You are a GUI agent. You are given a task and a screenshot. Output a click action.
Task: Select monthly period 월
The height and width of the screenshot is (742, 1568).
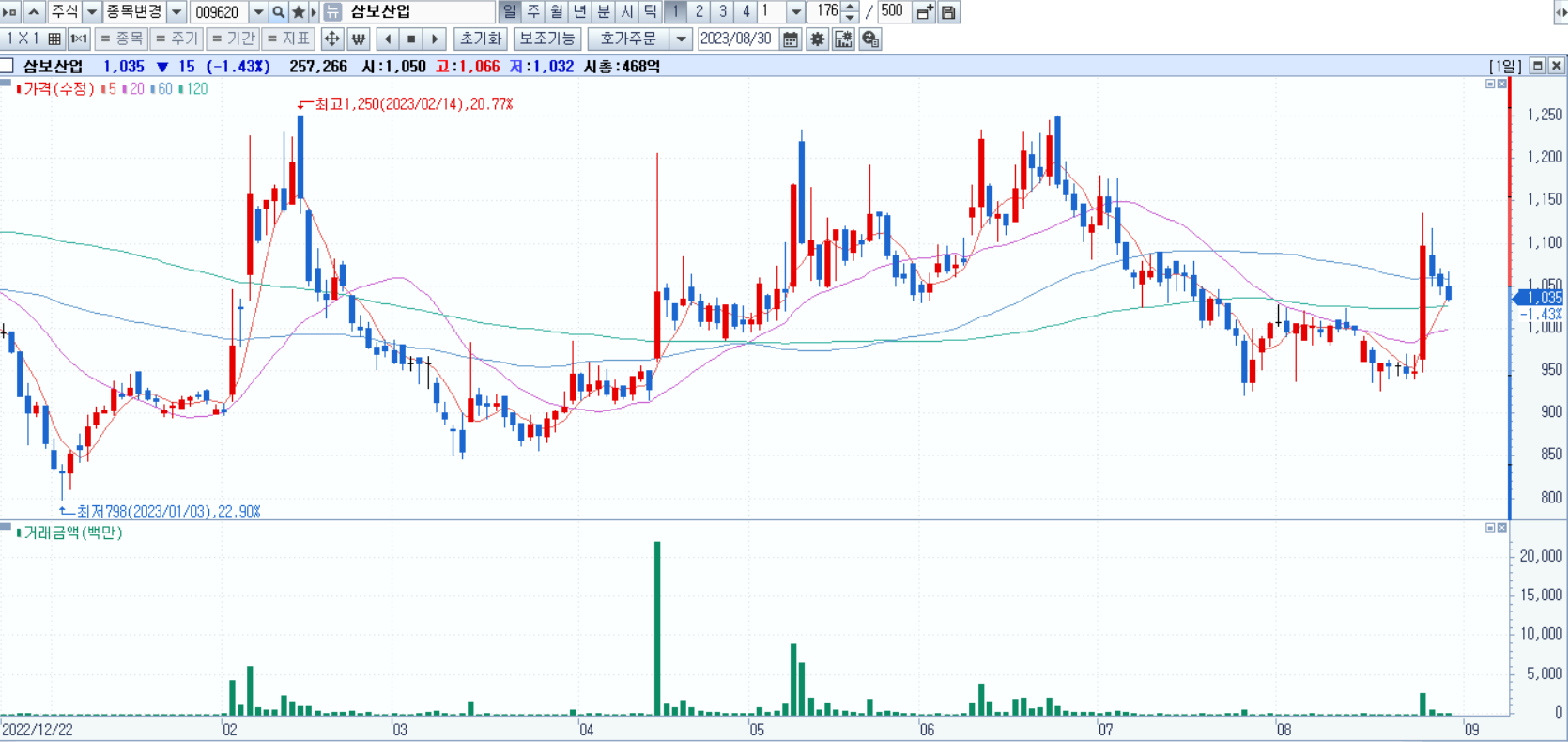coord(557,12)
